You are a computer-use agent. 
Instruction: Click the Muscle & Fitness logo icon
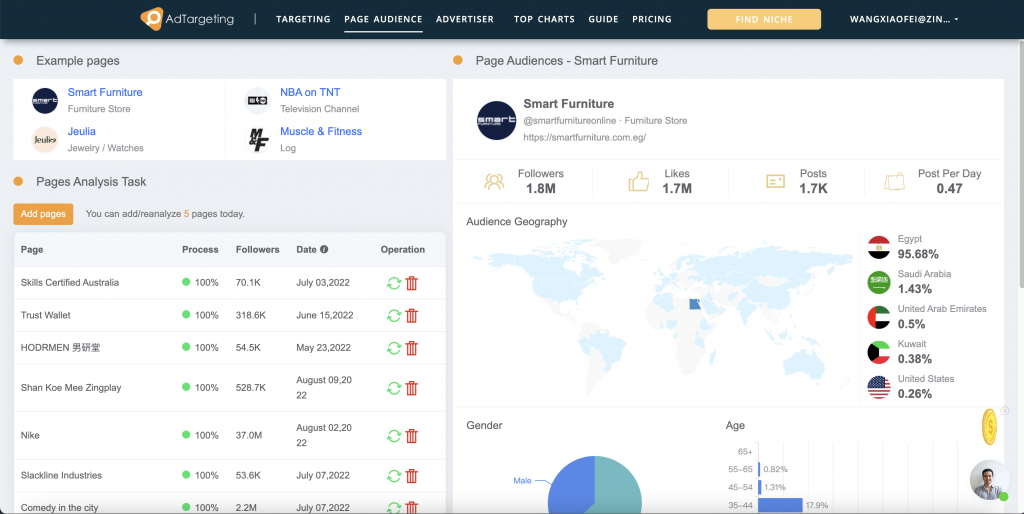coord(257,140)
